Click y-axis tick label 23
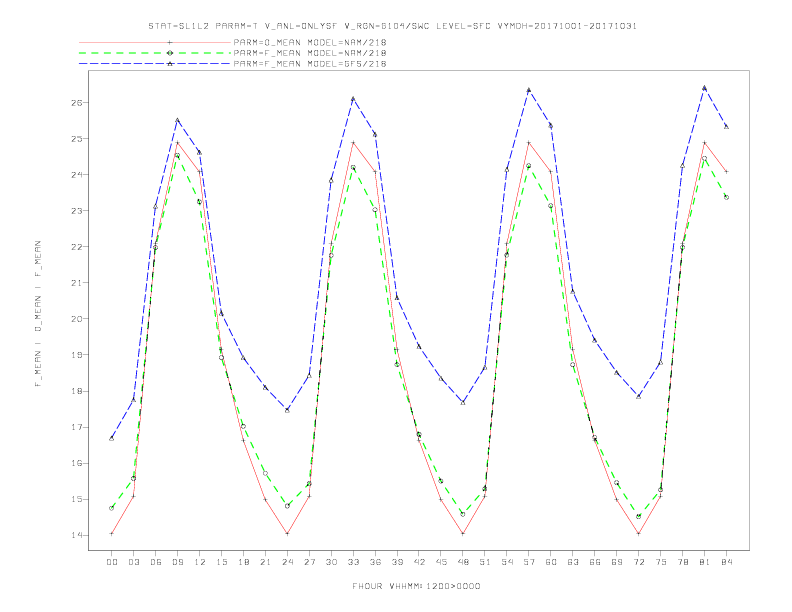 (x=76, y=211)
